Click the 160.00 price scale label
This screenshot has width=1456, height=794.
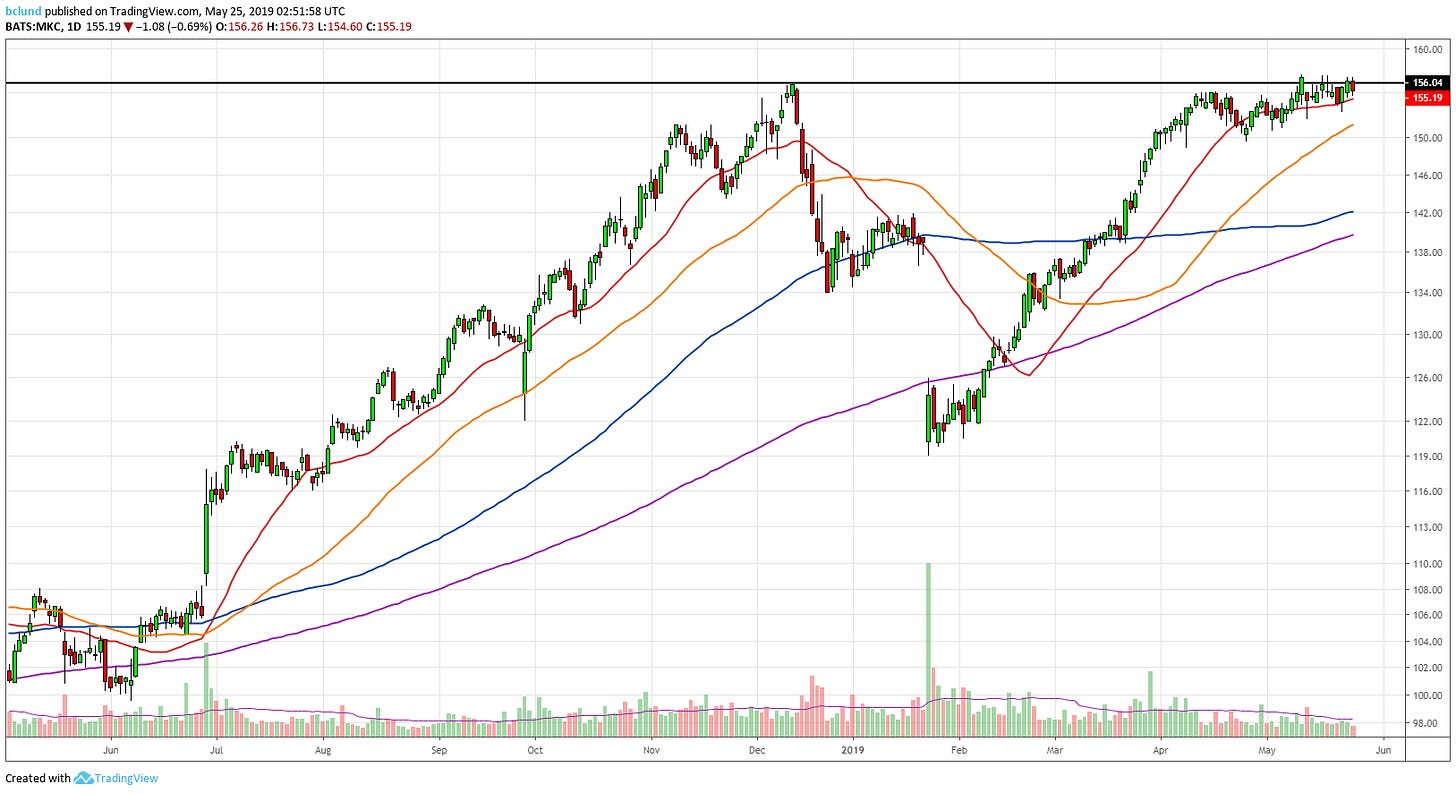click(x=1426, y=49)
